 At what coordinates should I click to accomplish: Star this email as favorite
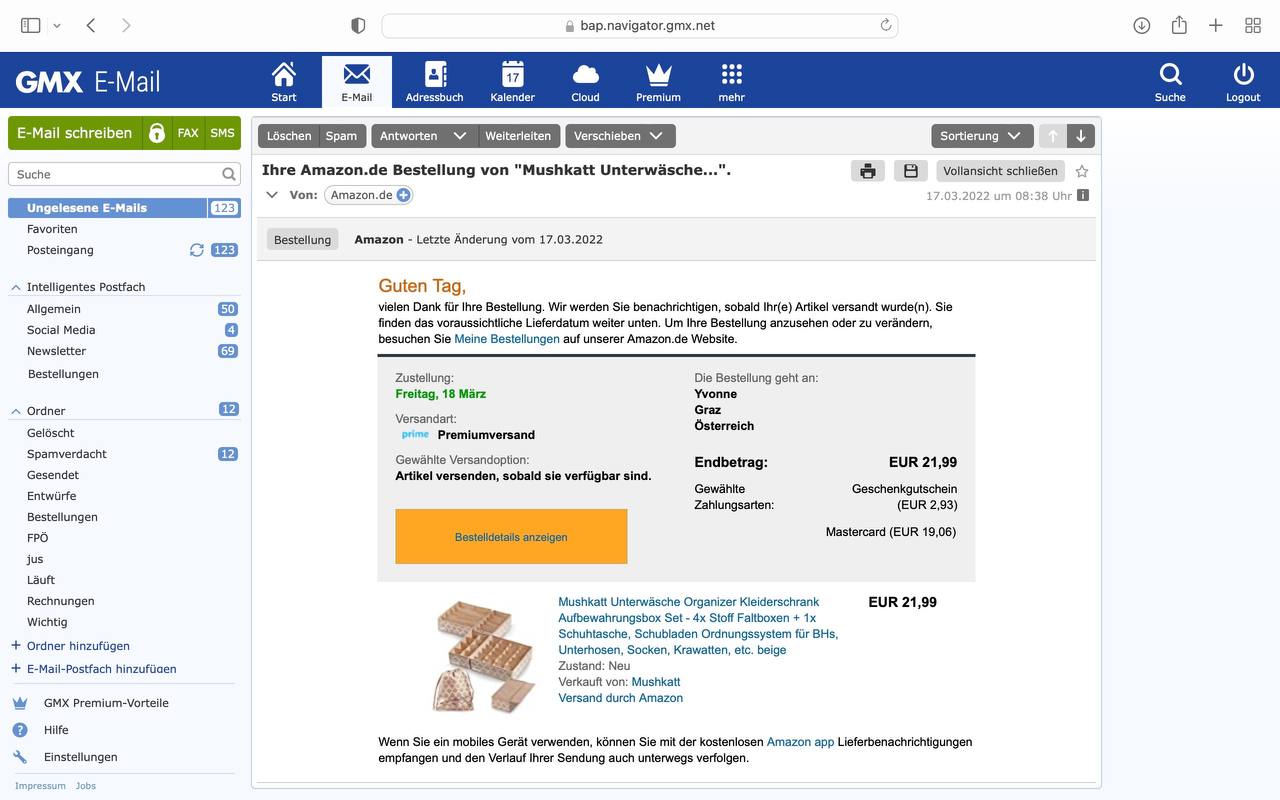point(1082,171)
